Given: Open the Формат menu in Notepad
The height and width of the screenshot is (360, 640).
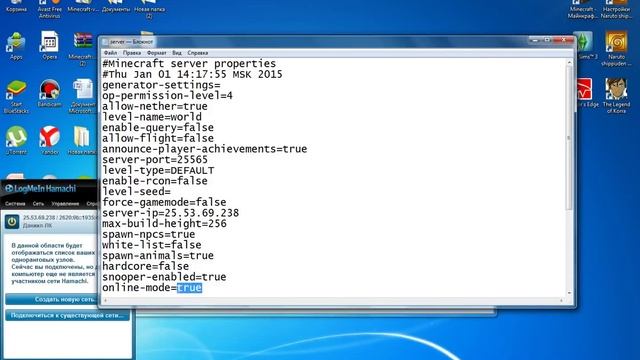Looking at the screenshot, I should pos(157,53).
